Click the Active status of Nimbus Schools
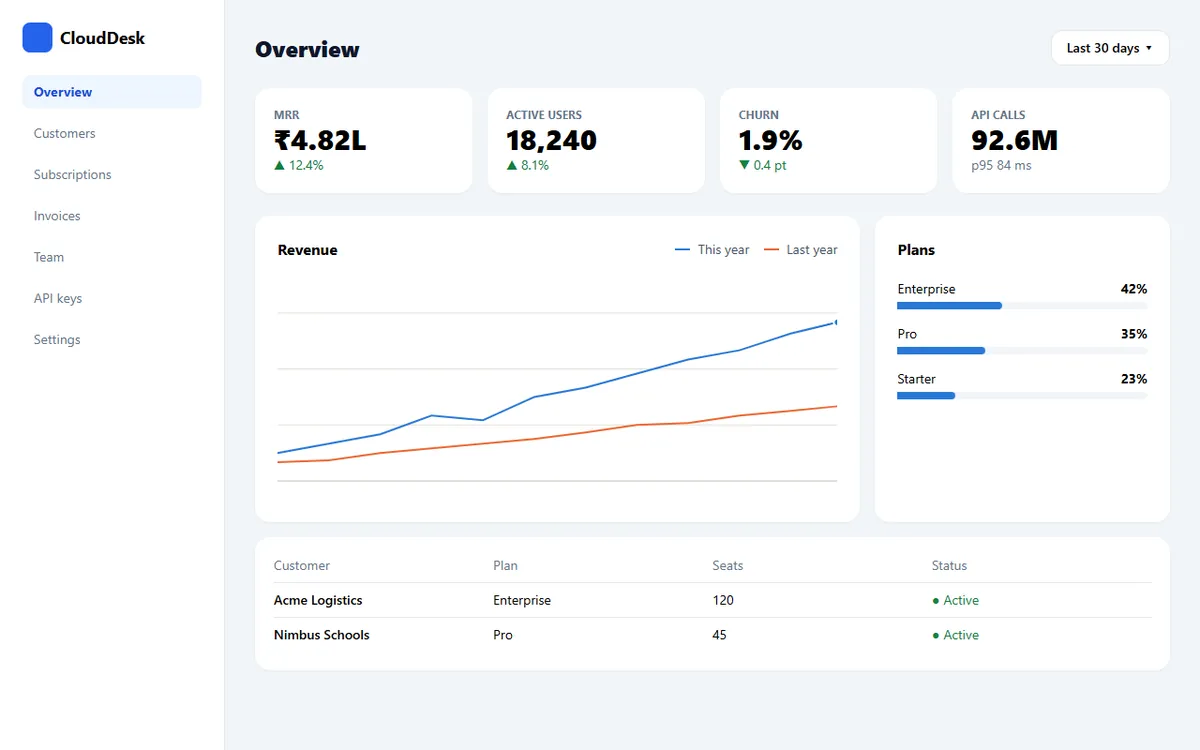 pos(956,635)
